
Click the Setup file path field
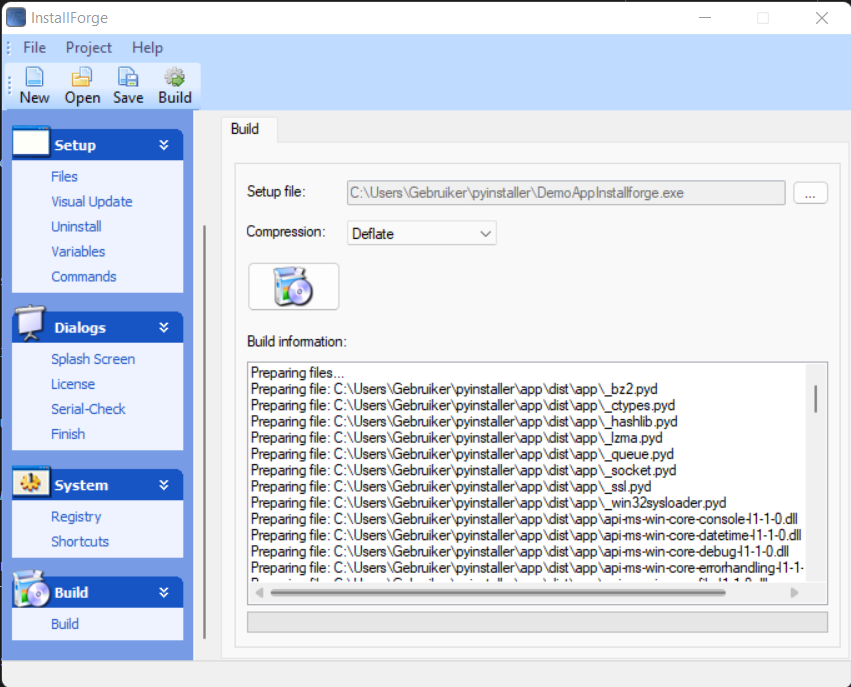coord(566,193)
